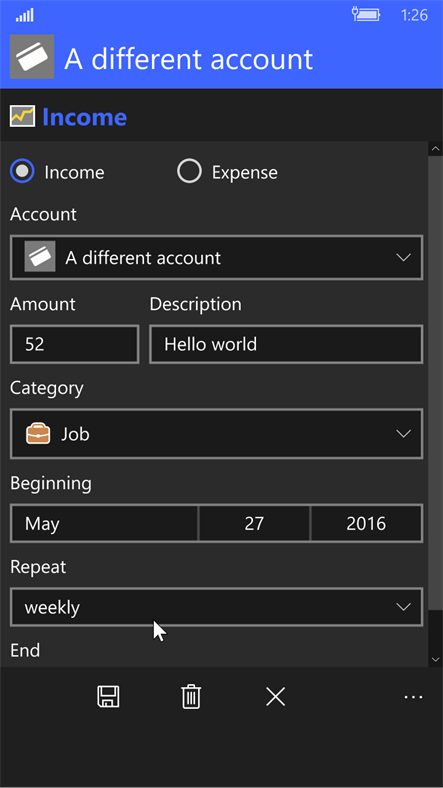Click the scrollbar up arrow
The image size is (443, 788).
(435, 149)
